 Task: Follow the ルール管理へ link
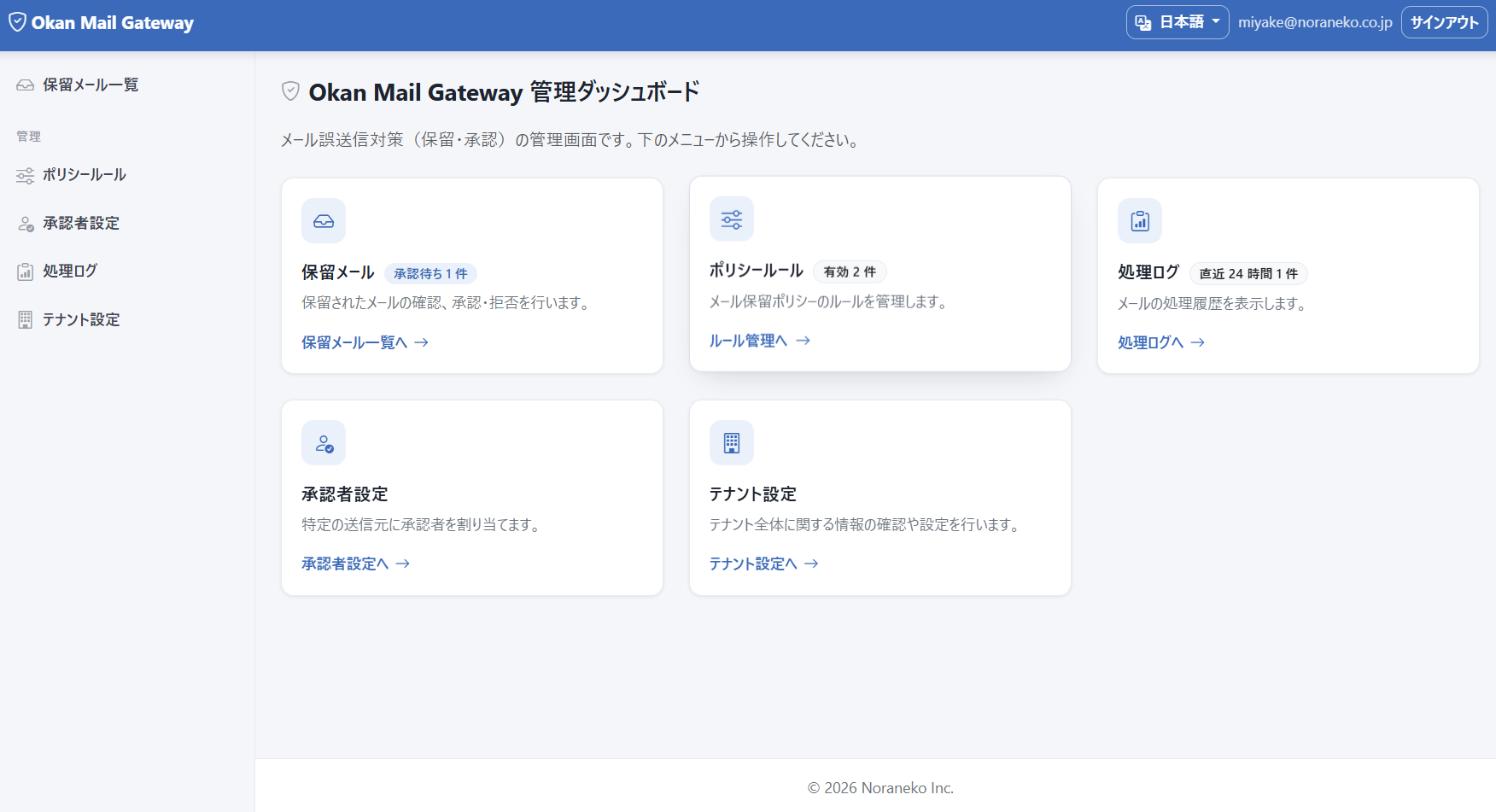[760, 341]
